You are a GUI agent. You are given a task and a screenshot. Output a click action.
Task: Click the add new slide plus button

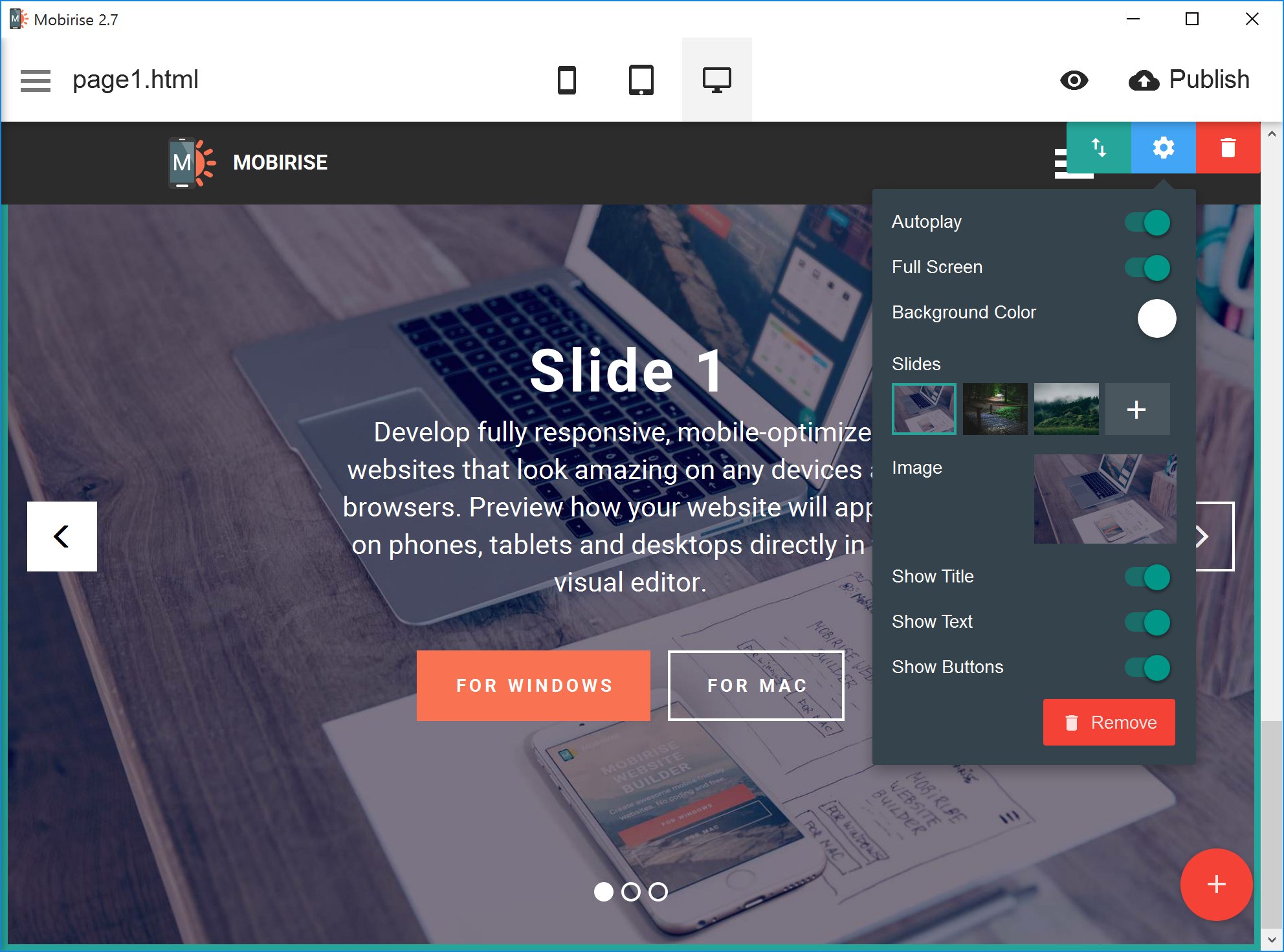[x=1135, y=408]
